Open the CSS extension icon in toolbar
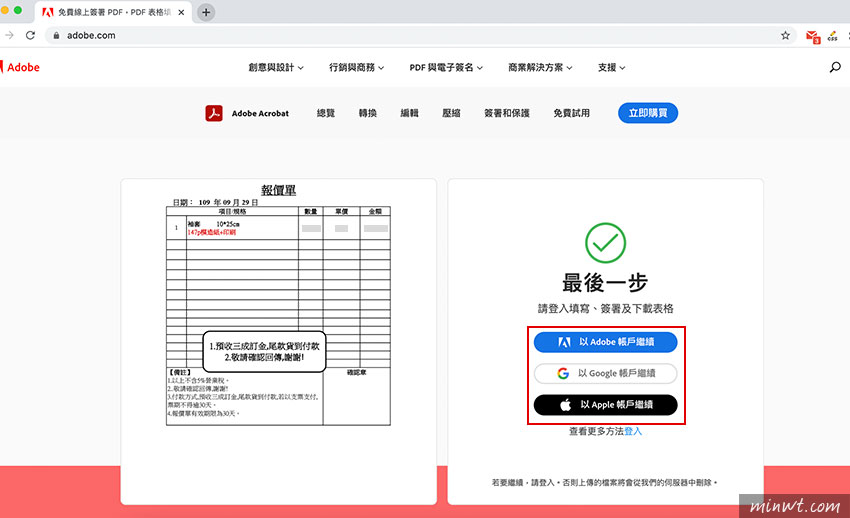 833,36
